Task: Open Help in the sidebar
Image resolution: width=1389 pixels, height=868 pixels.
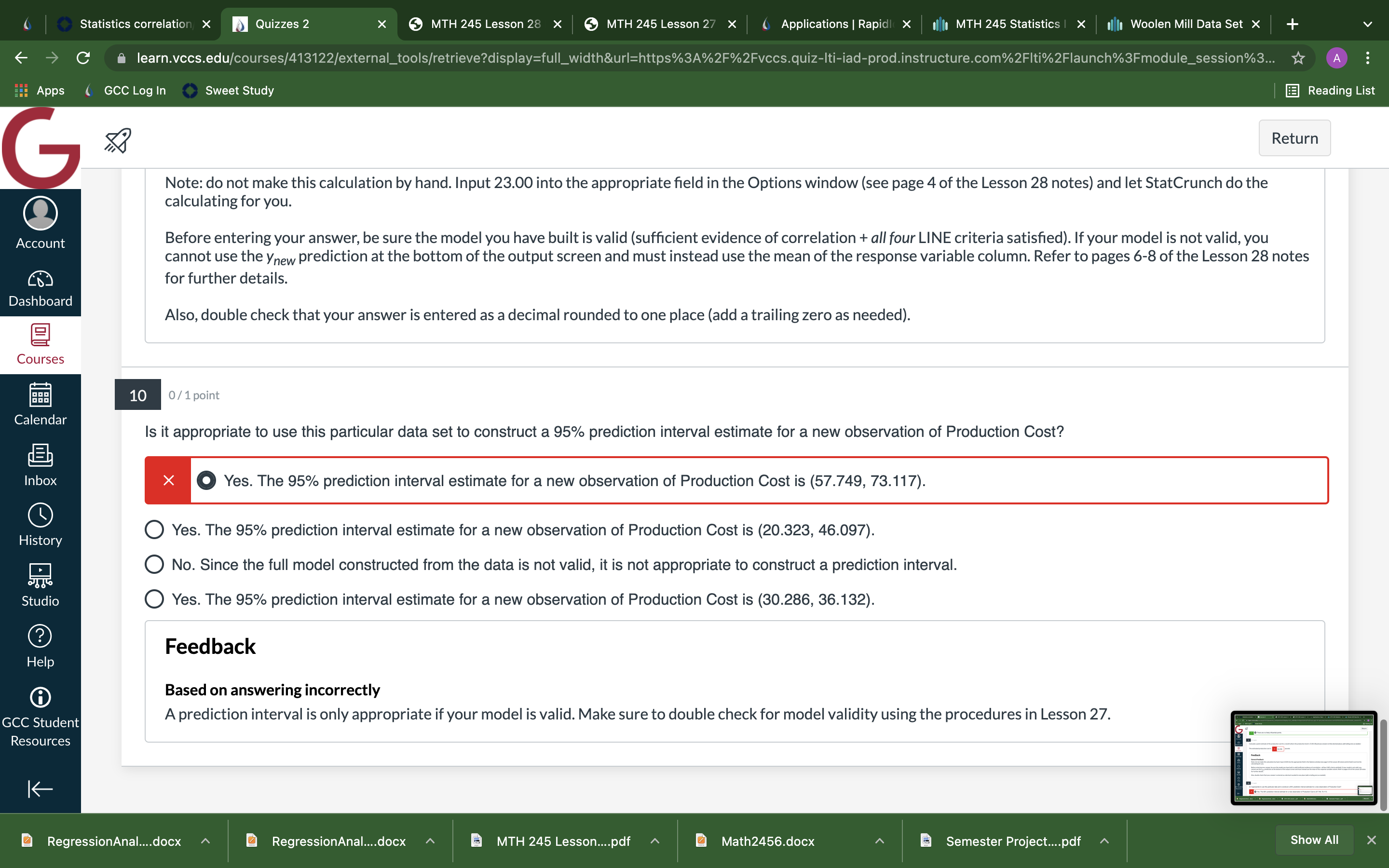Action: pyautogui.click(x=40, y=646)
